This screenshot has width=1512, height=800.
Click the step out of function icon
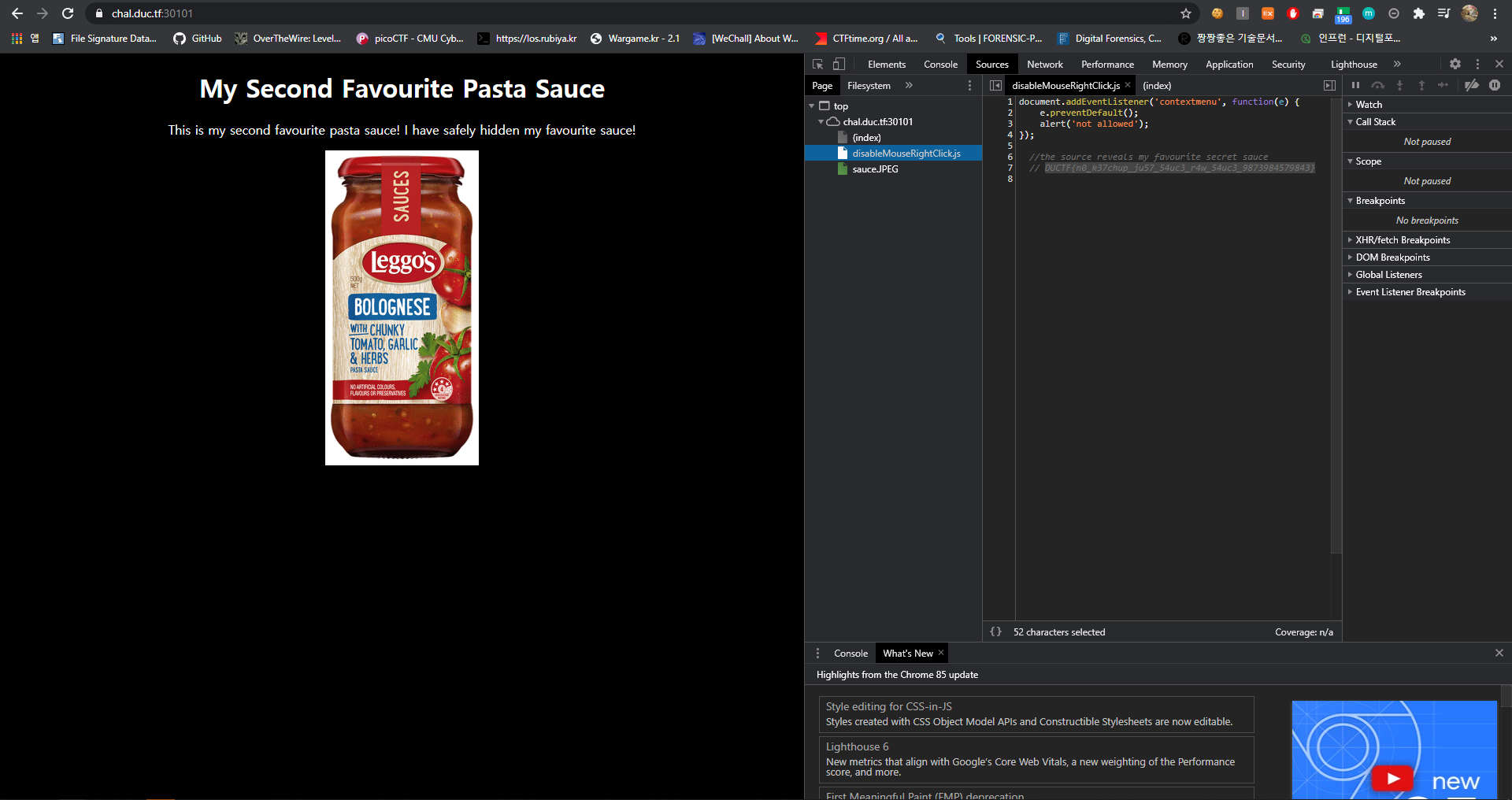[1421, 85]
